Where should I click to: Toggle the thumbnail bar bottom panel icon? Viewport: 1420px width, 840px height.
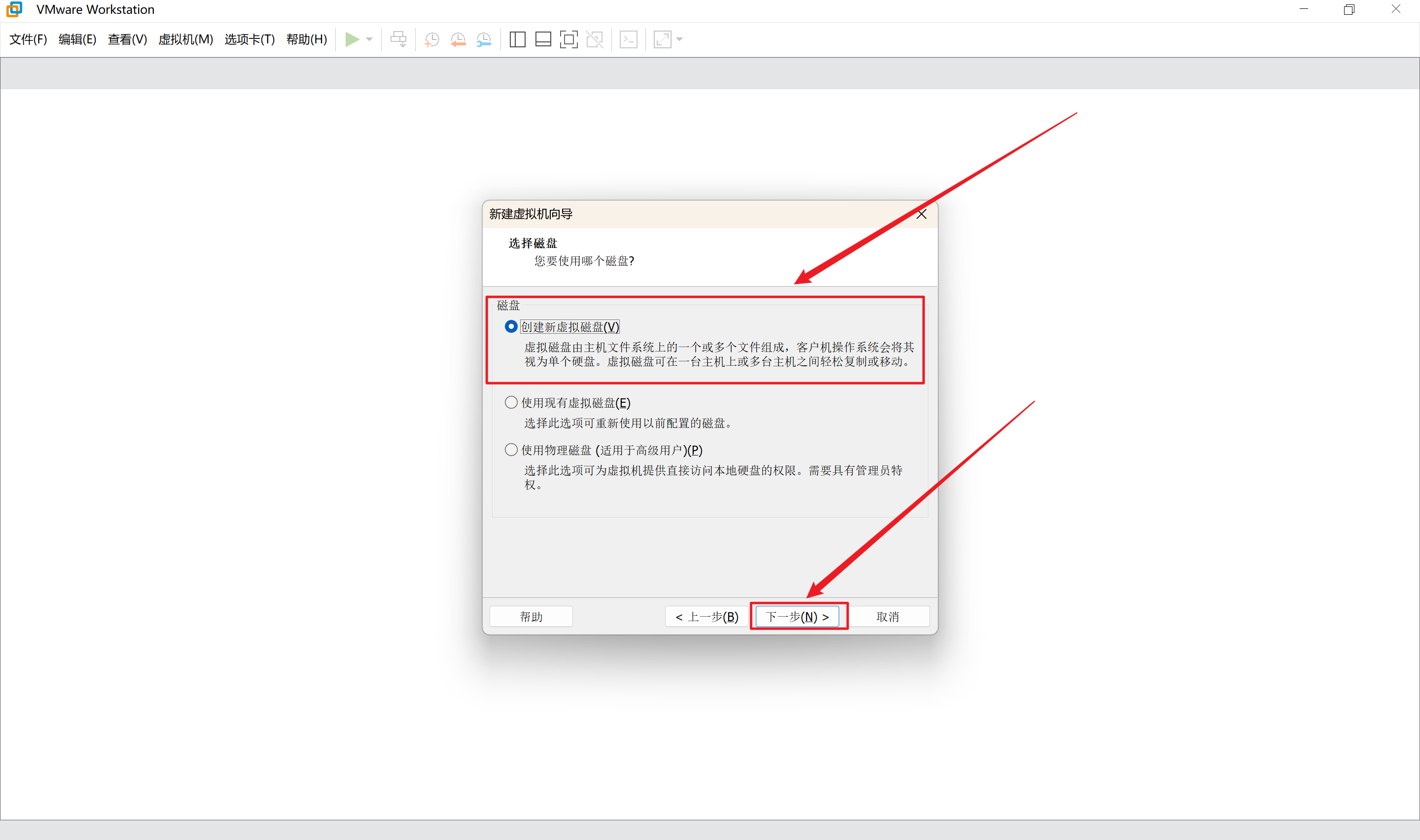[x=543, y=39]
